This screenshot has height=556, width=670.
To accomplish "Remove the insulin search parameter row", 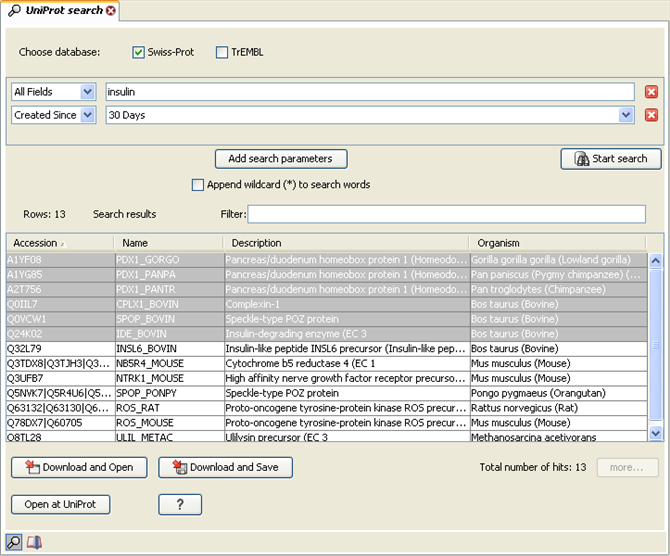I will (651, 91).
